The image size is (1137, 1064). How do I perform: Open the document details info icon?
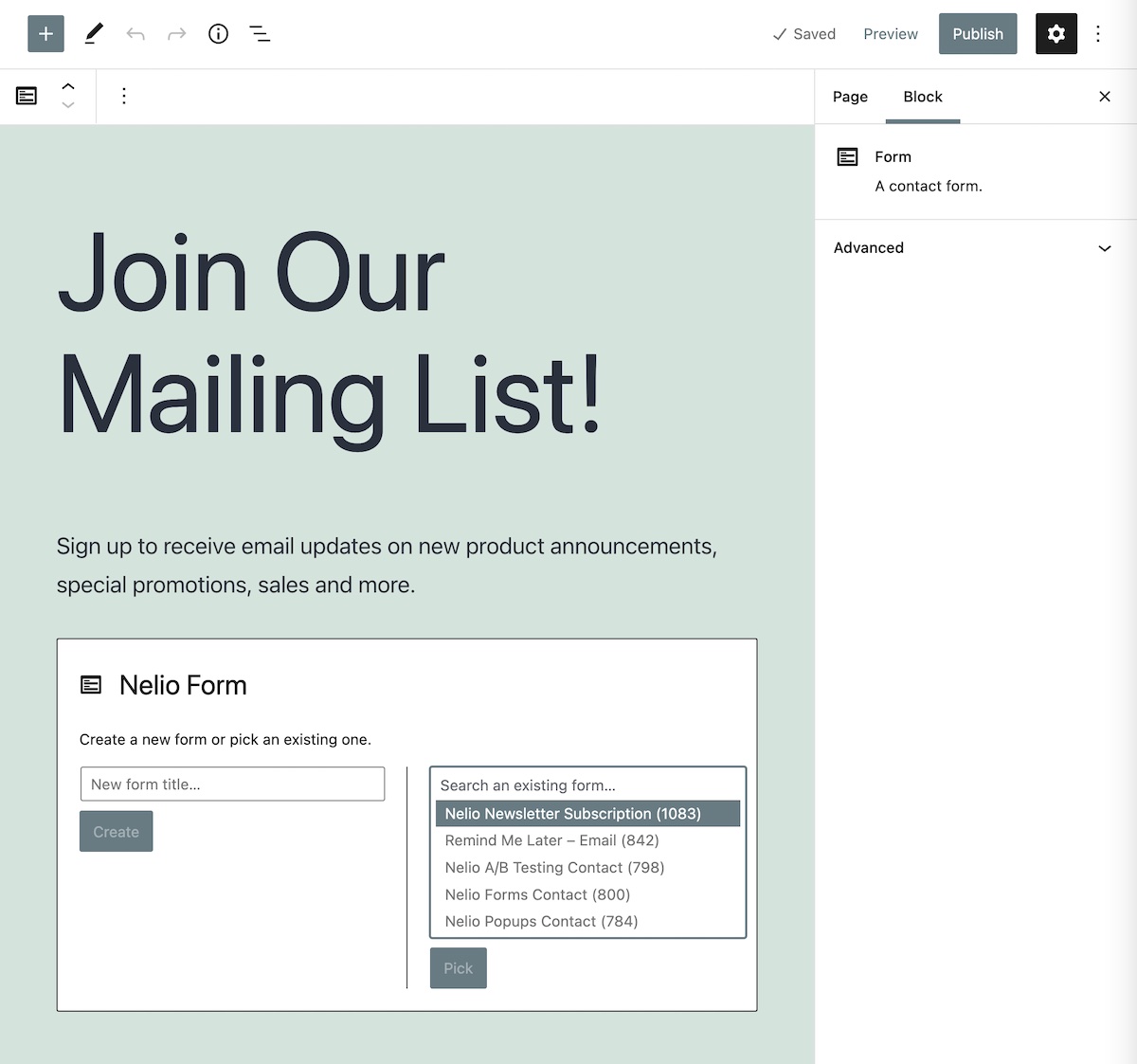click(x=219, y=34)
